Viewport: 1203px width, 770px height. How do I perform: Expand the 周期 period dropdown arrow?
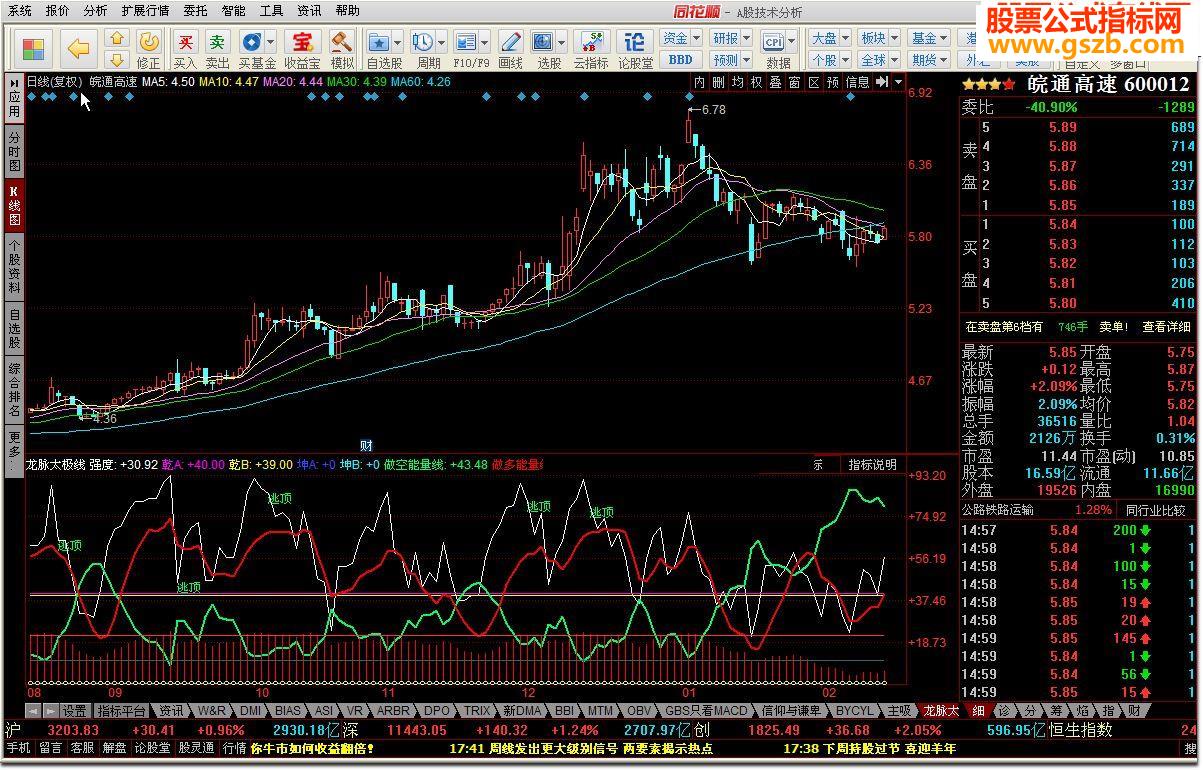(x=441, y=42)
